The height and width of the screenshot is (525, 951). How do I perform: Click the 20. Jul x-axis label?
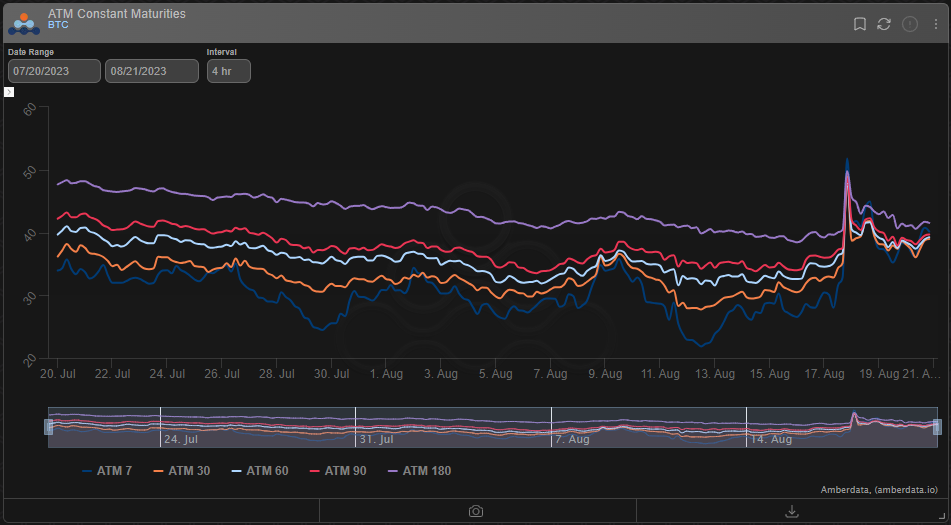[x=58, y=373]
